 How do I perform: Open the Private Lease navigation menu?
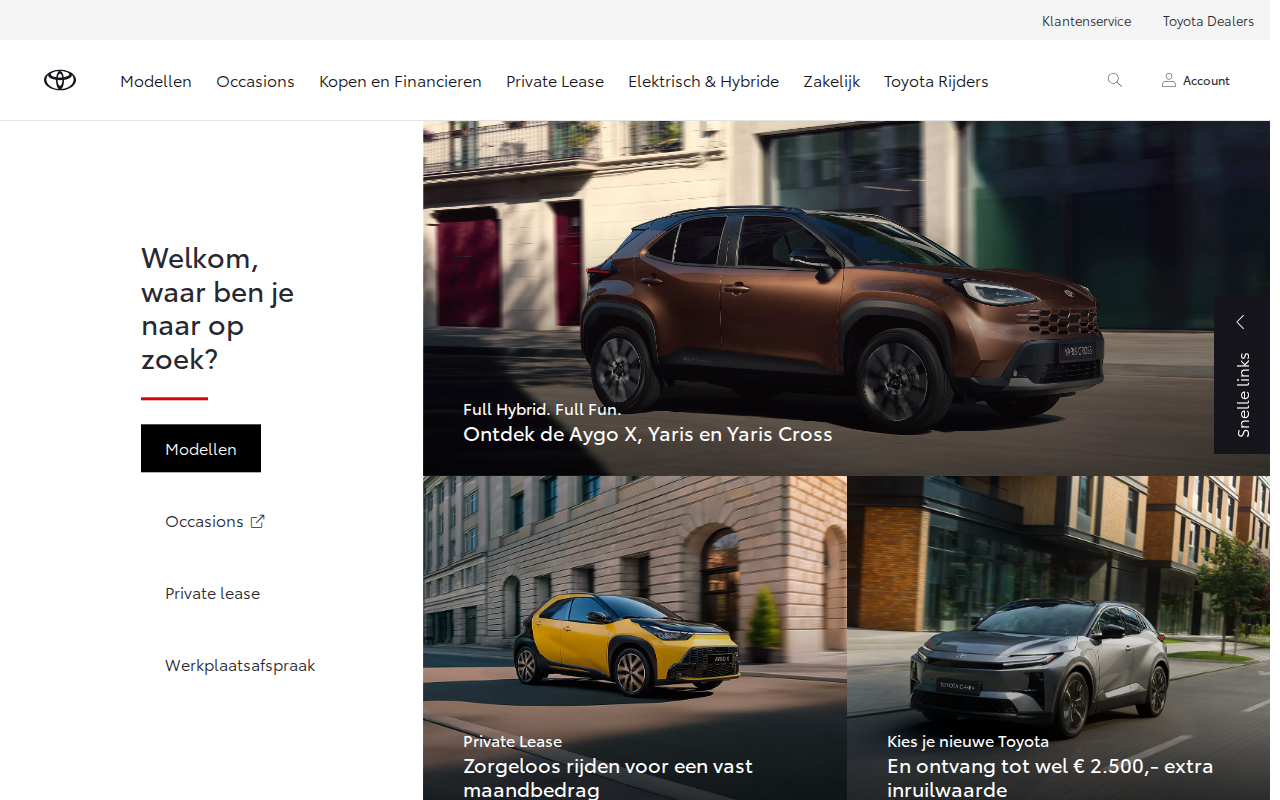(555, 81)
